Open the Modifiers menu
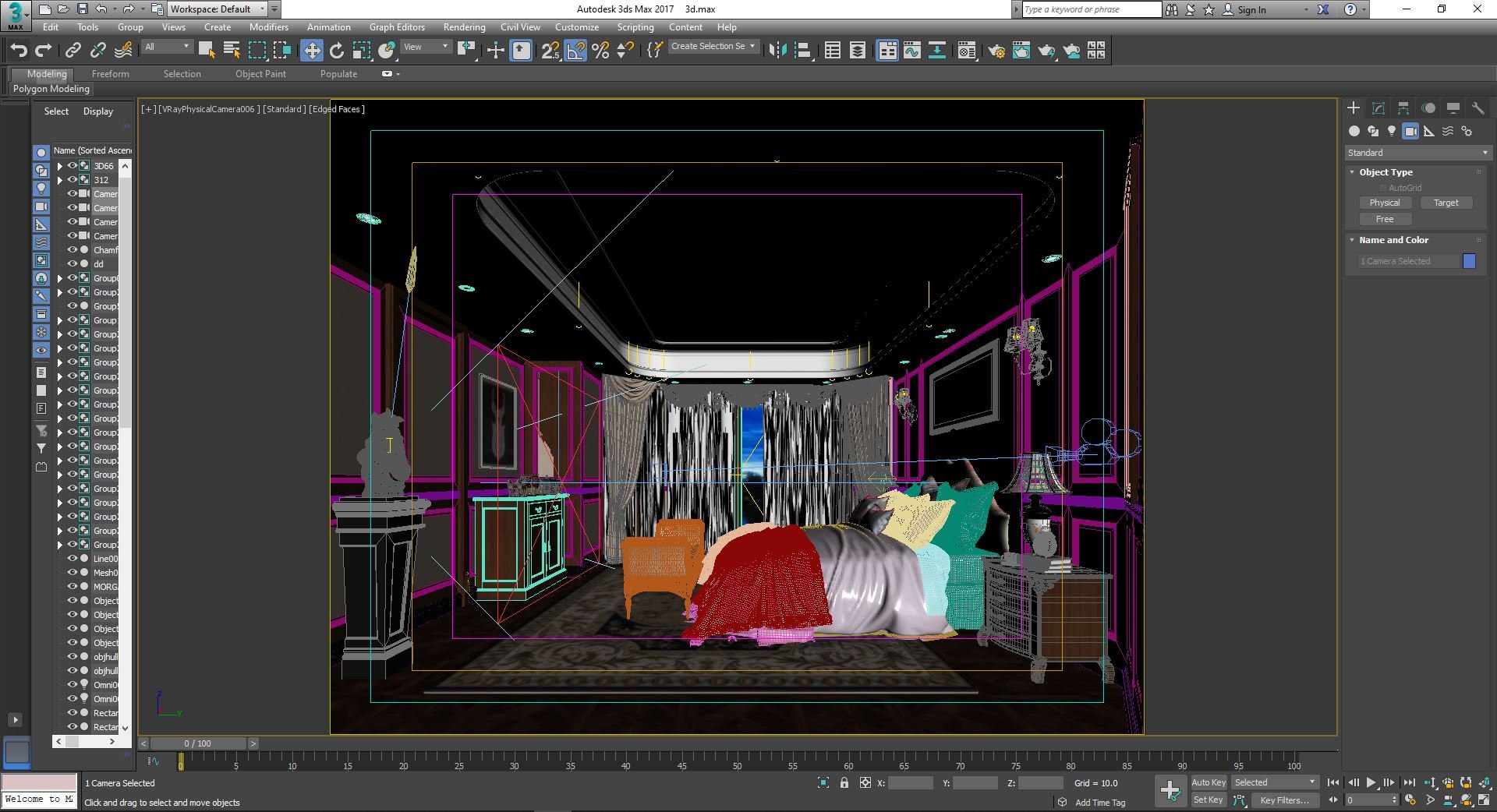 click(x=268, y=27)
